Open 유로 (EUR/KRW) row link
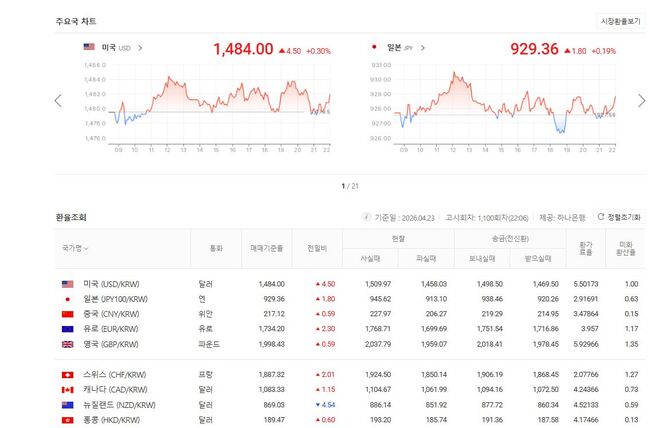650x428 pixels. 117,328
